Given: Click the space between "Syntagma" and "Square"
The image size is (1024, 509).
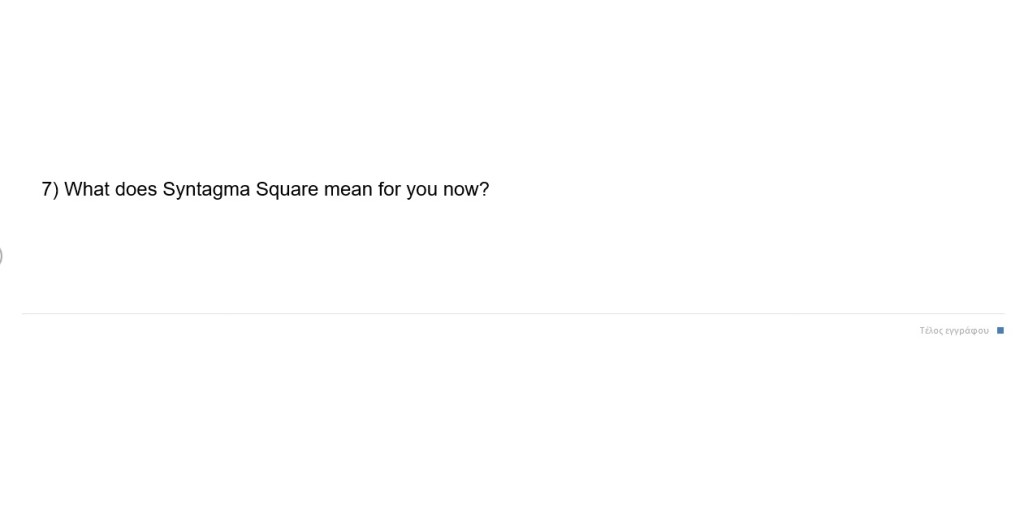Looking at the screenshot, I should 253,189.
